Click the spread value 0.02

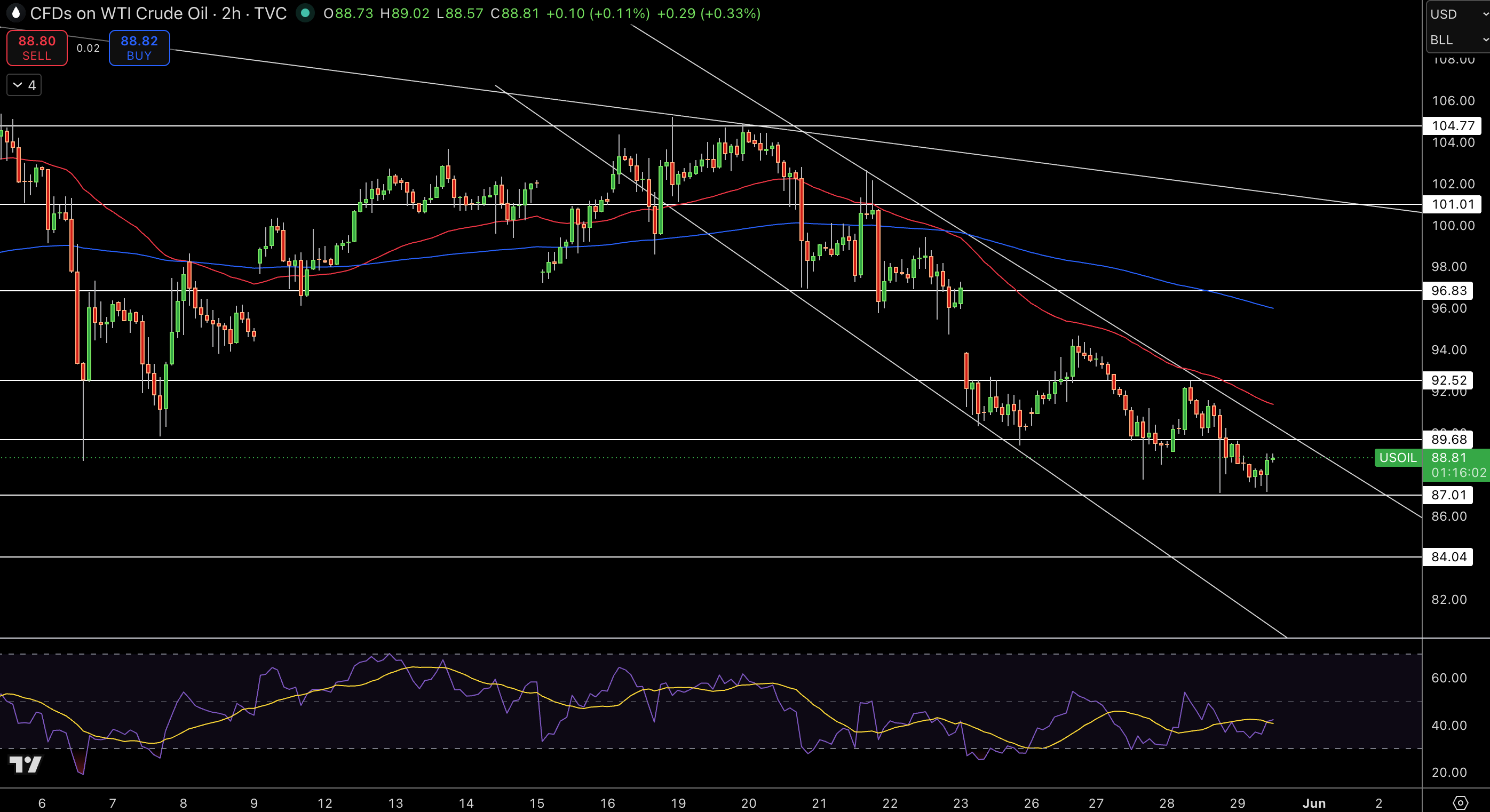click(x=88, y=48)
